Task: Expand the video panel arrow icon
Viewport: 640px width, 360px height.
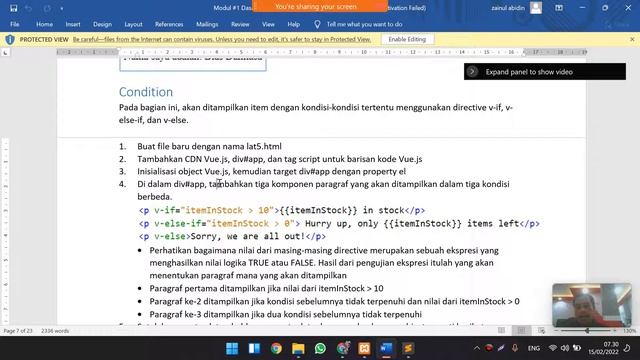Action: (472, 71)
